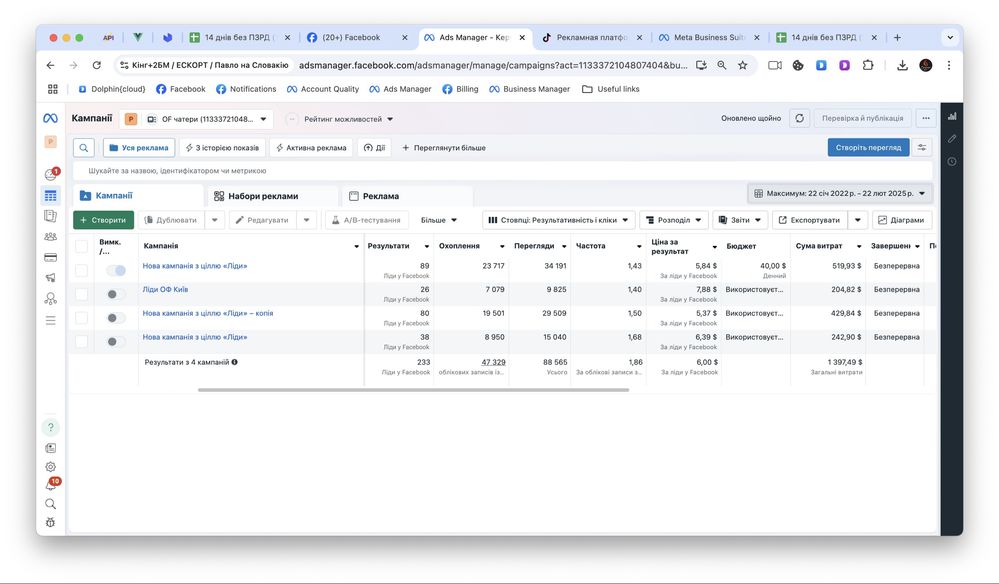The image size is (999, 584).
Task: Open the megaphone advertising icon in sidebar
Action: tap(50, 278)
